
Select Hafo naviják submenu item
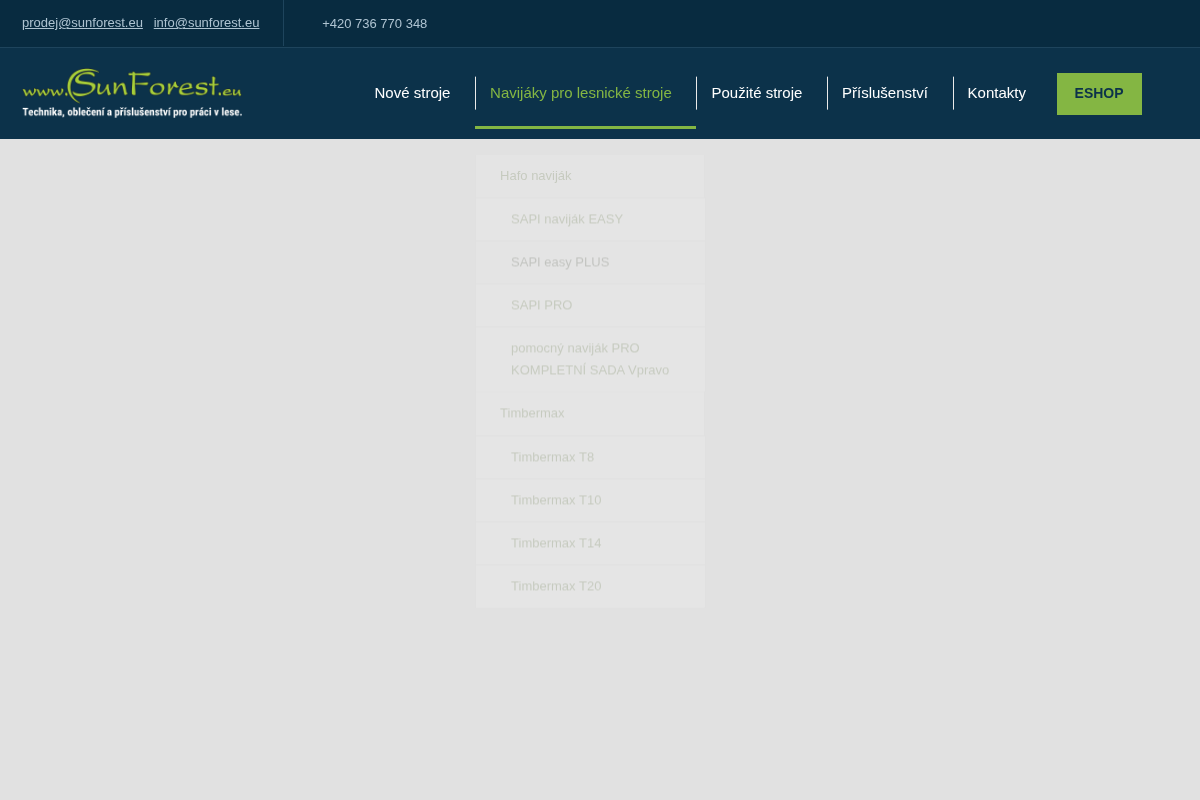pyautogui.click(x=590, y=176)
